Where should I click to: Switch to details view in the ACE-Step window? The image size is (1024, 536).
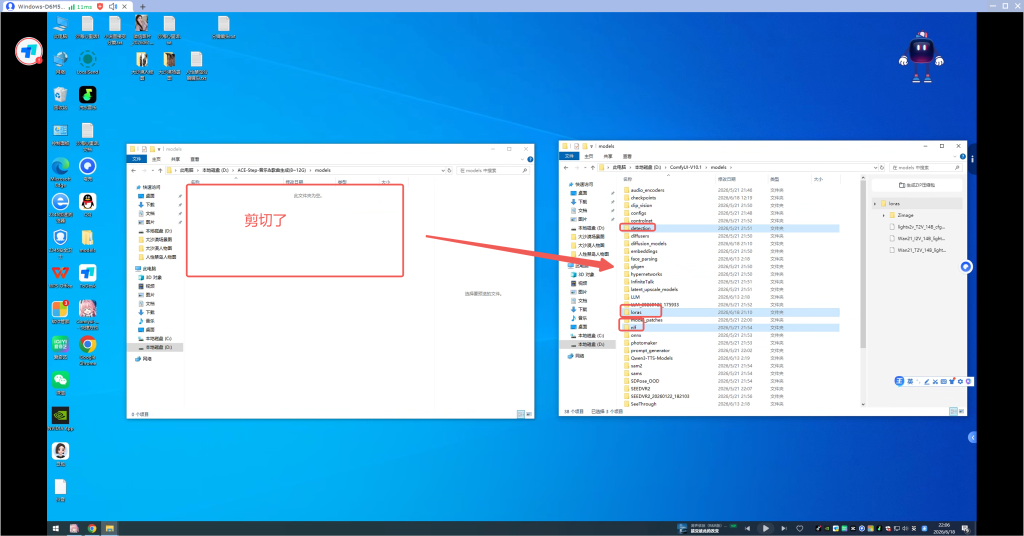(x=520, y=414)
